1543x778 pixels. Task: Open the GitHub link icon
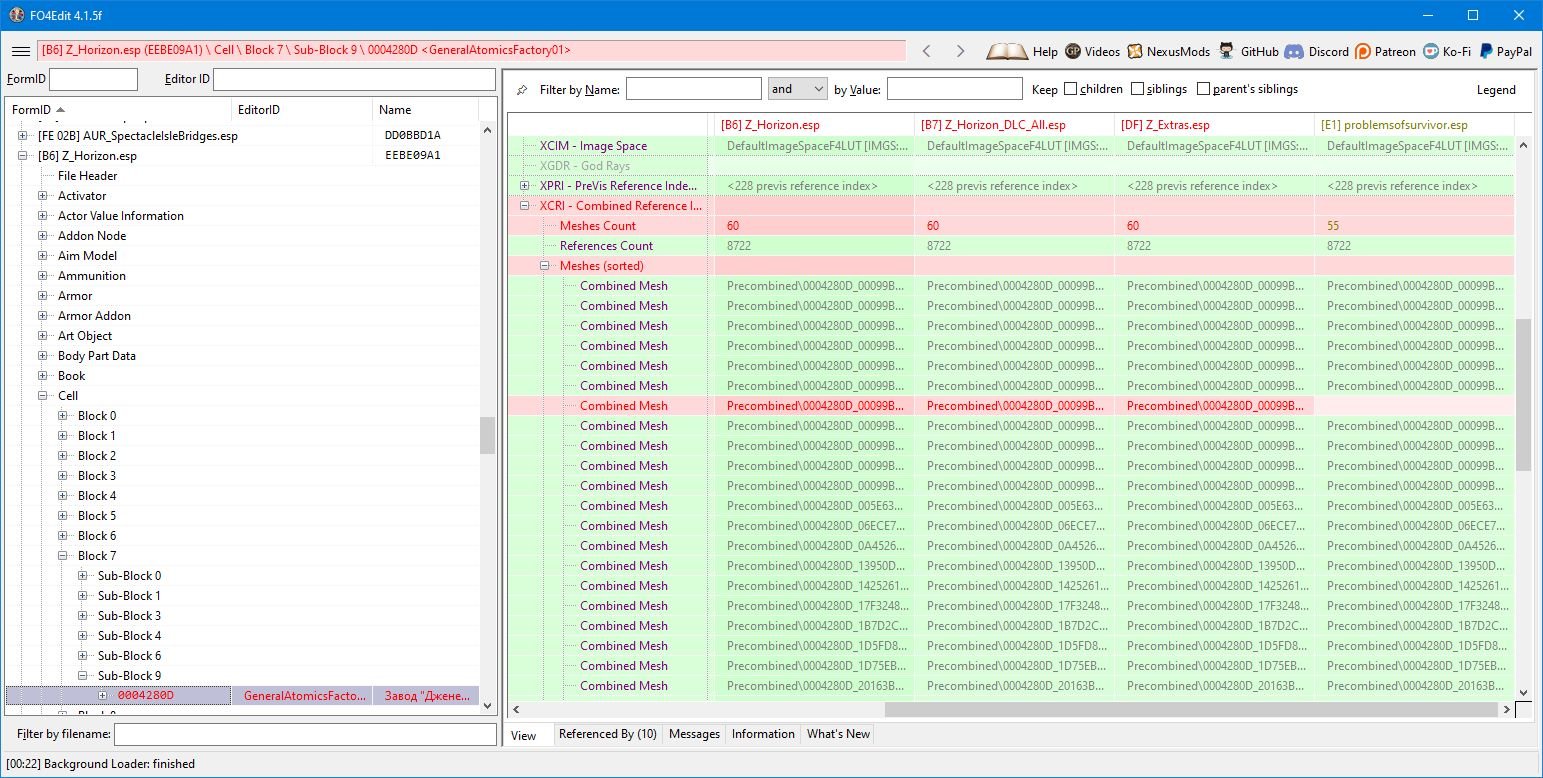1226,51
